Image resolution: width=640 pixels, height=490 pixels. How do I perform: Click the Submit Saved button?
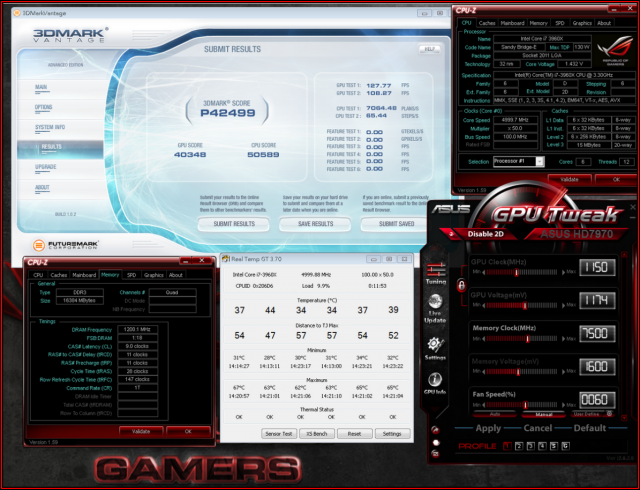pos(396,224)
